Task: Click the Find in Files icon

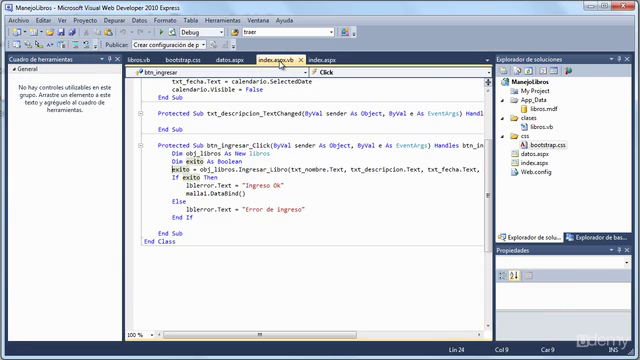Action: [235, 32]
